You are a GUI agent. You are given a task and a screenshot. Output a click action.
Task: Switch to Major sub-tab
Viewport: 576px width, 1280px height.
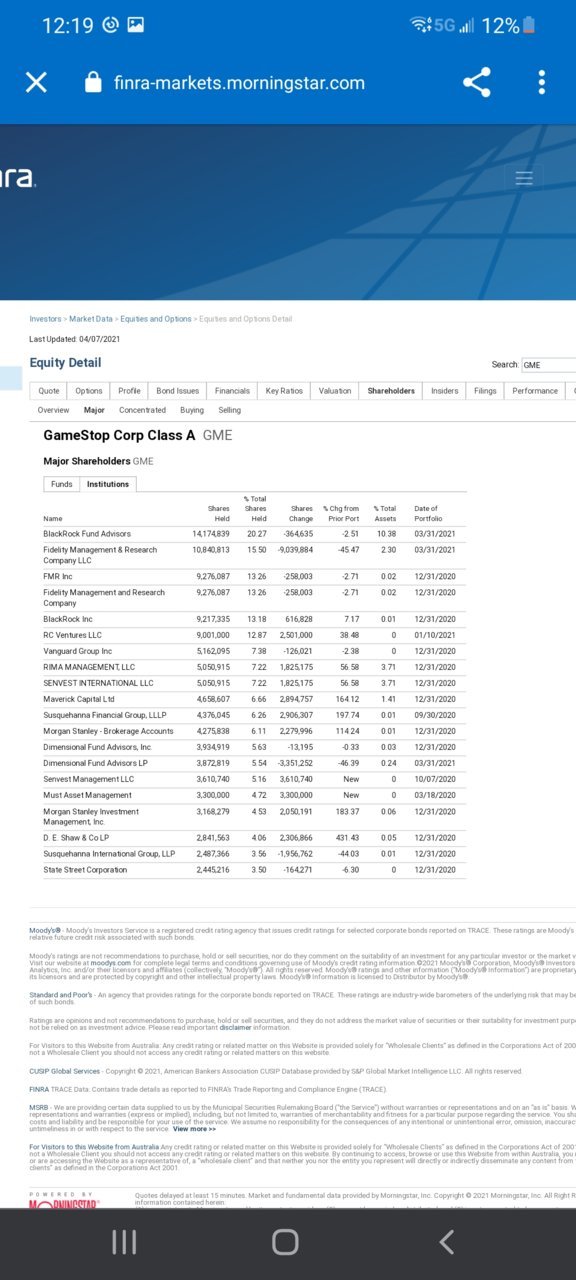tap(94, 410)
